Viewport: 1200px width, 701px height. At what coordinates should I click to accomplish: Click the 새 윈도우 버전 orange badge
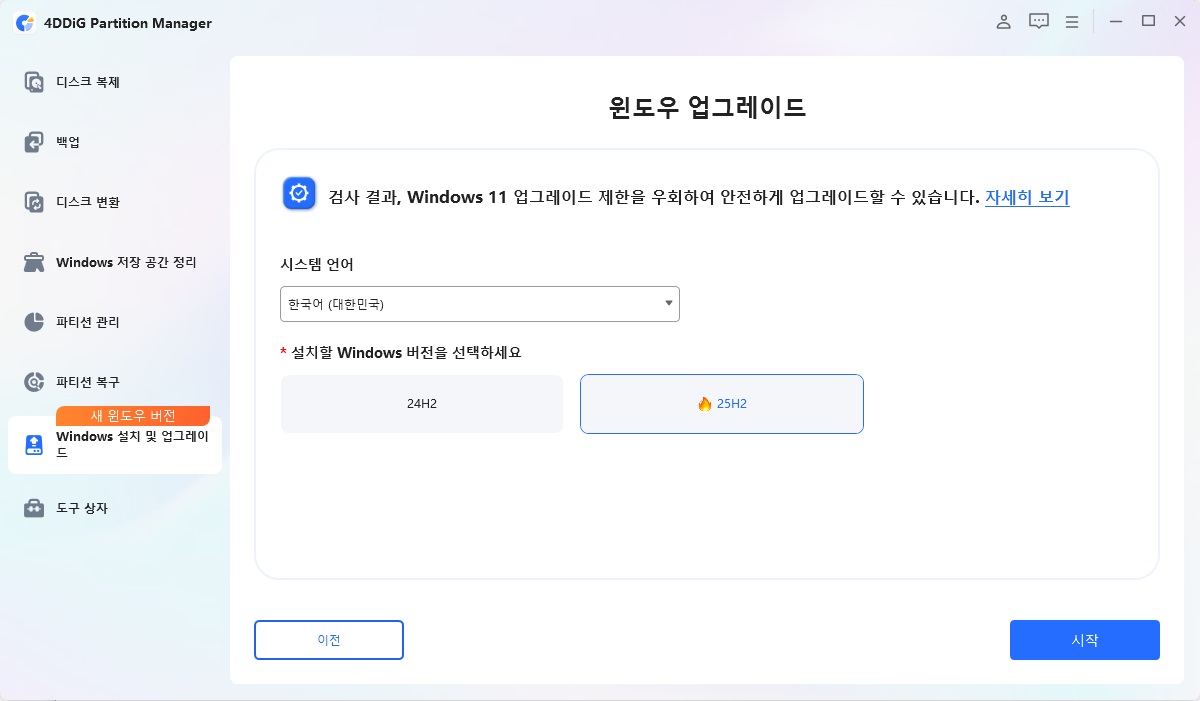pos(133,416)
